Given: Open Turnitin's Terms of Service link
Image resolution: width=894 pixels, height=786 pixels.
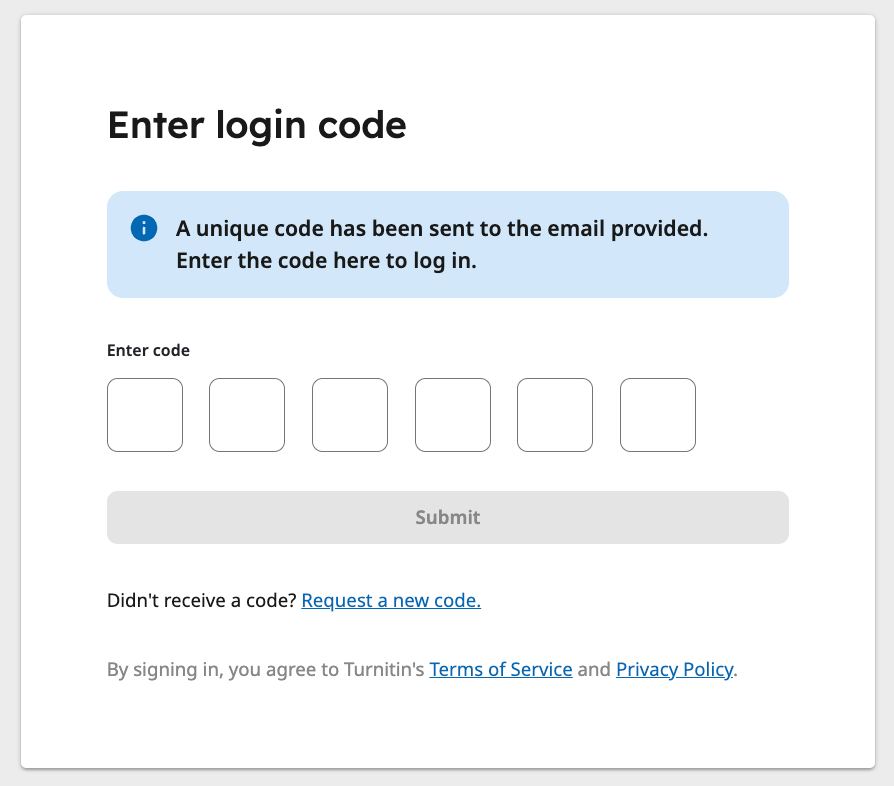Looking at the screenshot, I should [501, 669].
